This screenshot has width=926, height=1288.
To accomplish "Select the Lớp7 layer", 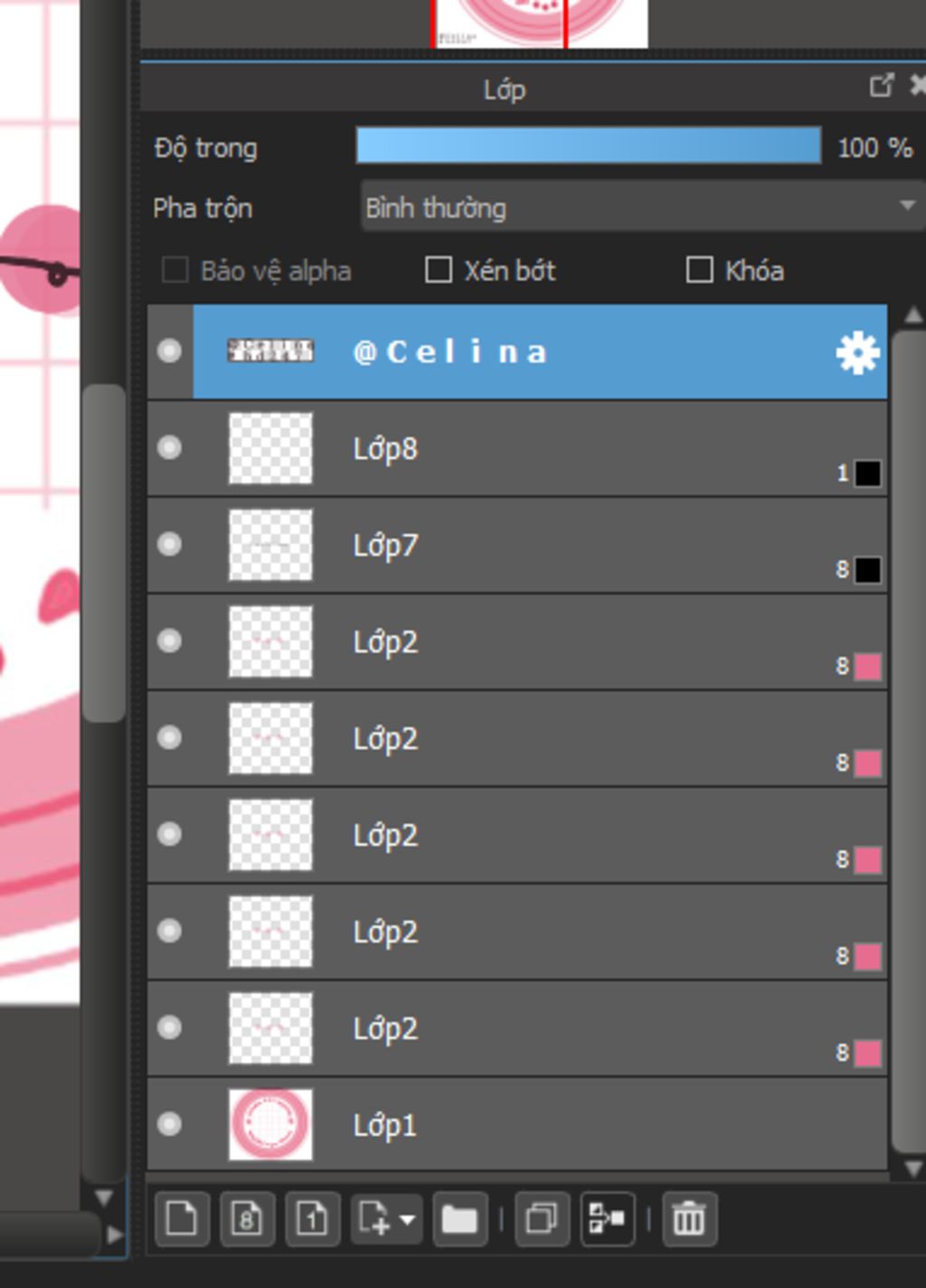I will click(543, 545).
